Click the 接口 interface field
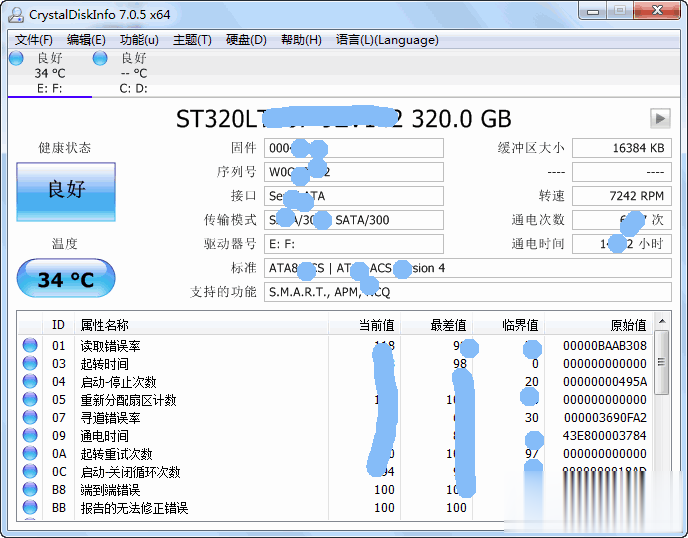 354,196
